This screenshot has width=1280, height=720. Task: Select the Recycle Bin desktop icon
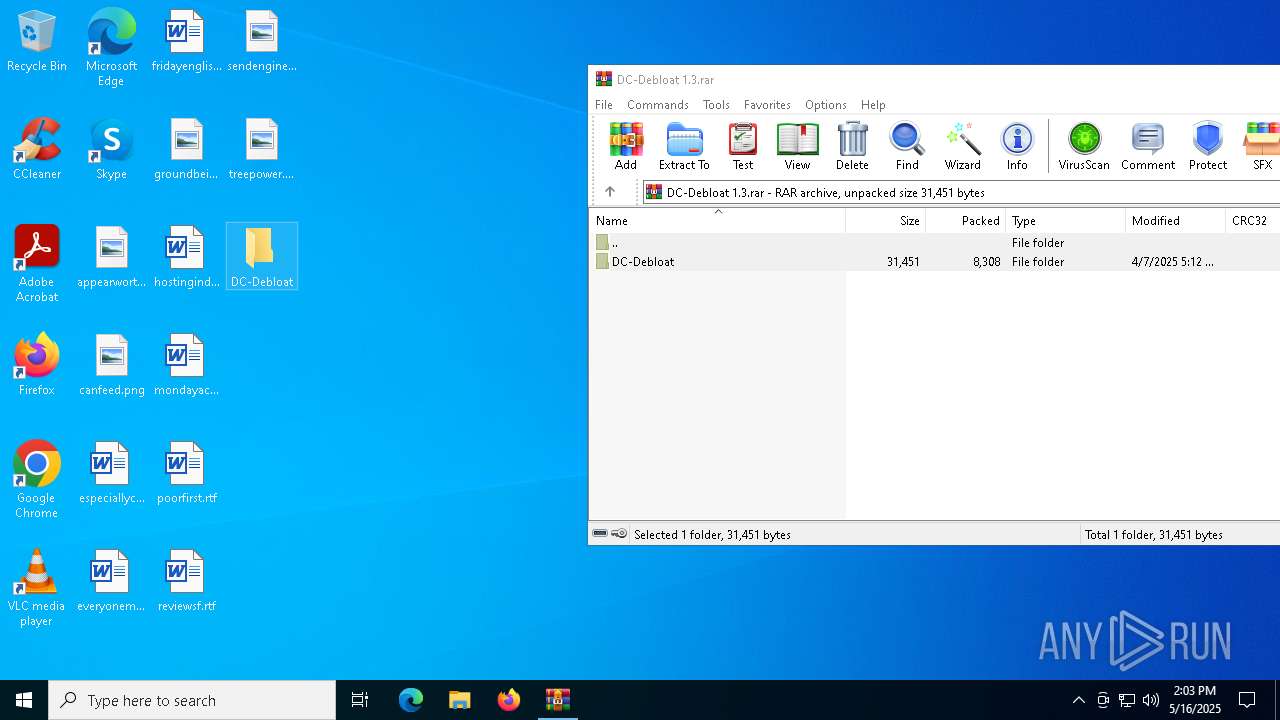coord(37,42)
